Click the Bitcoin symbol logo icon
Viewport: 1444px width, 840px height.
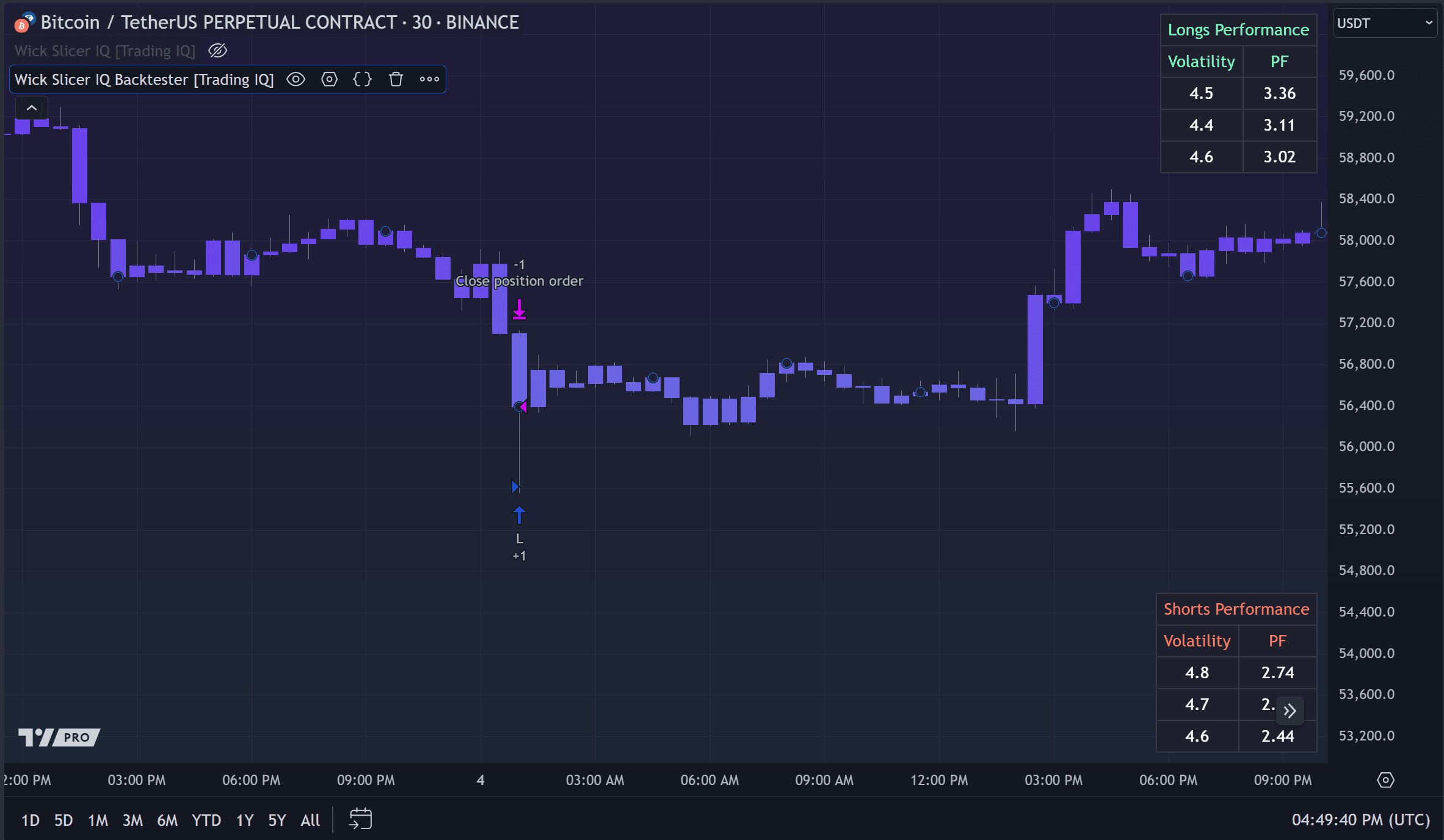point(24,23)
